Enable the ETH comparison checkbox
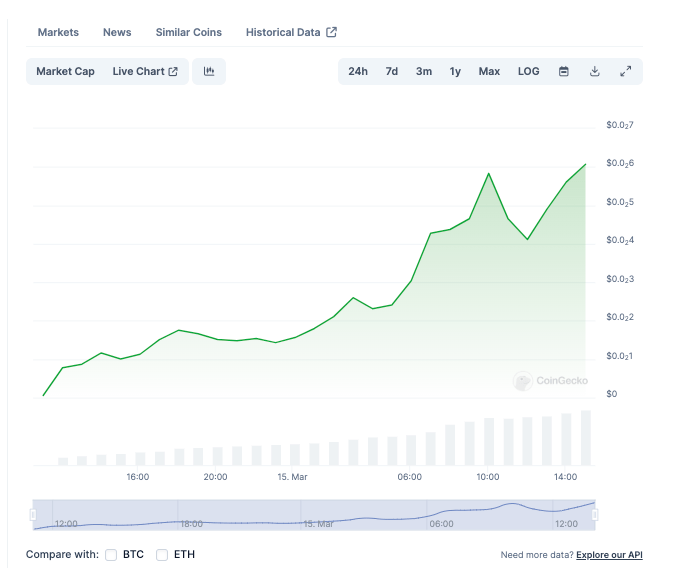695x568 pixels. click(162, 554)
